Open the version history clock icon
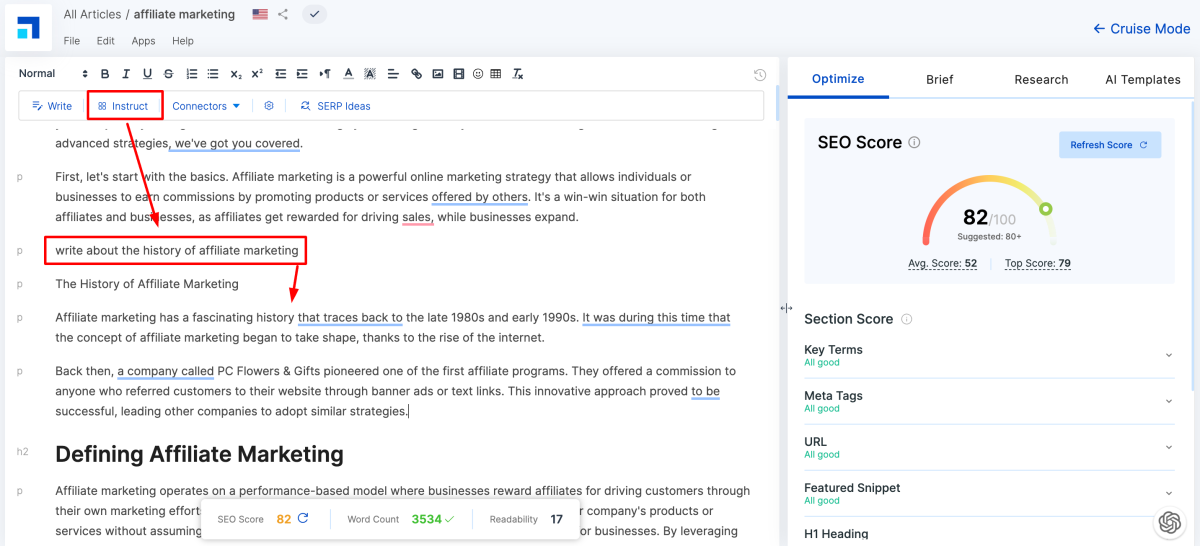 [x=760, y=75]
